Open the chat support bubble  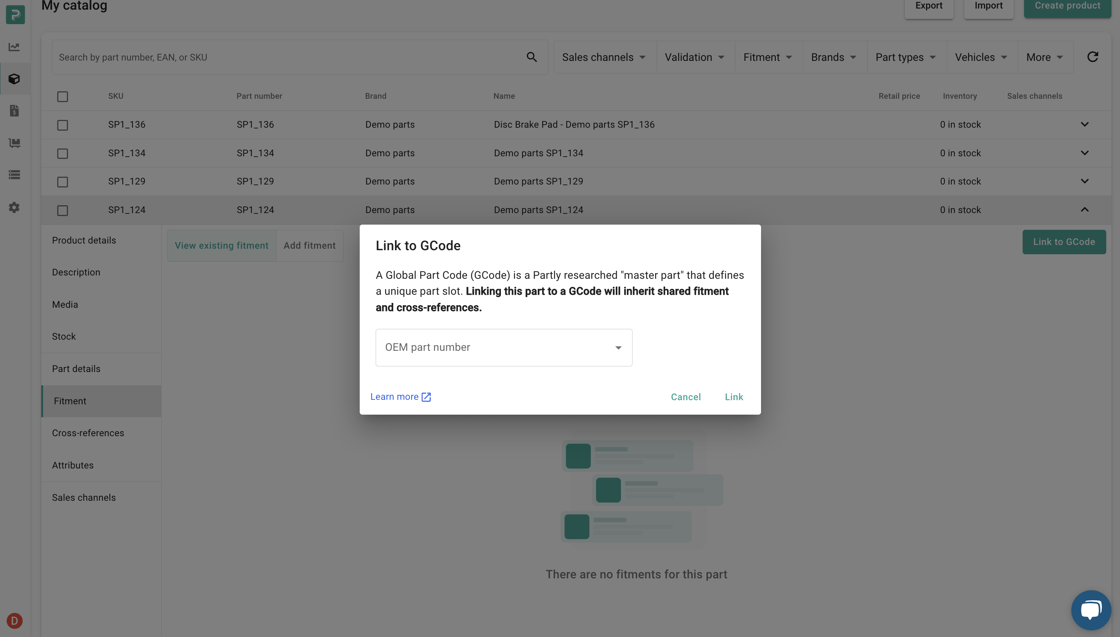[x=1091, y=610]
